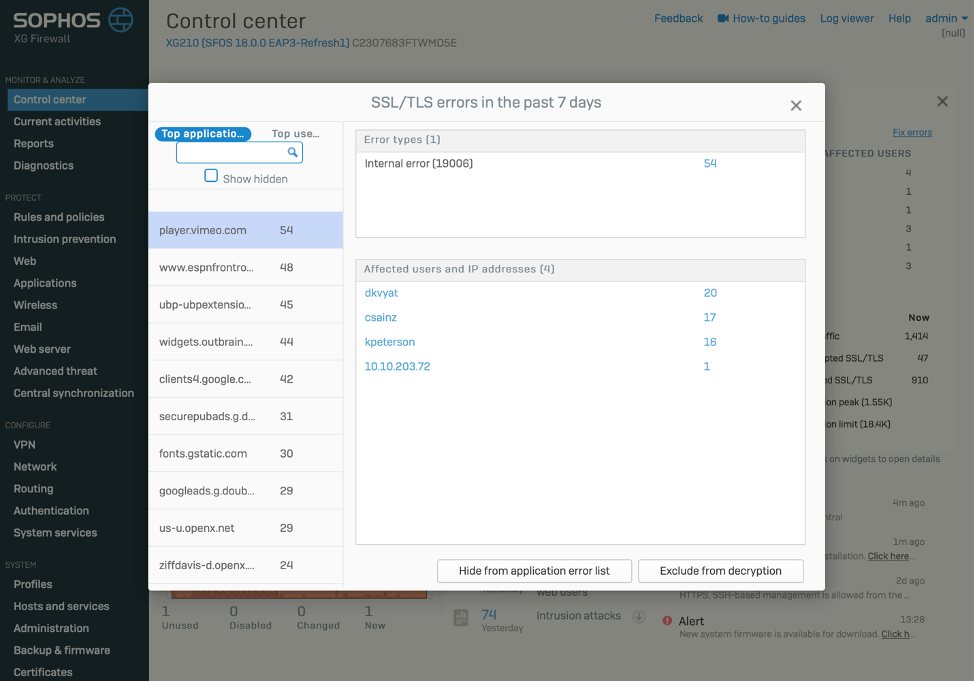Open the Log viewer link
974x681 pixels.
[x=846, y=19]
